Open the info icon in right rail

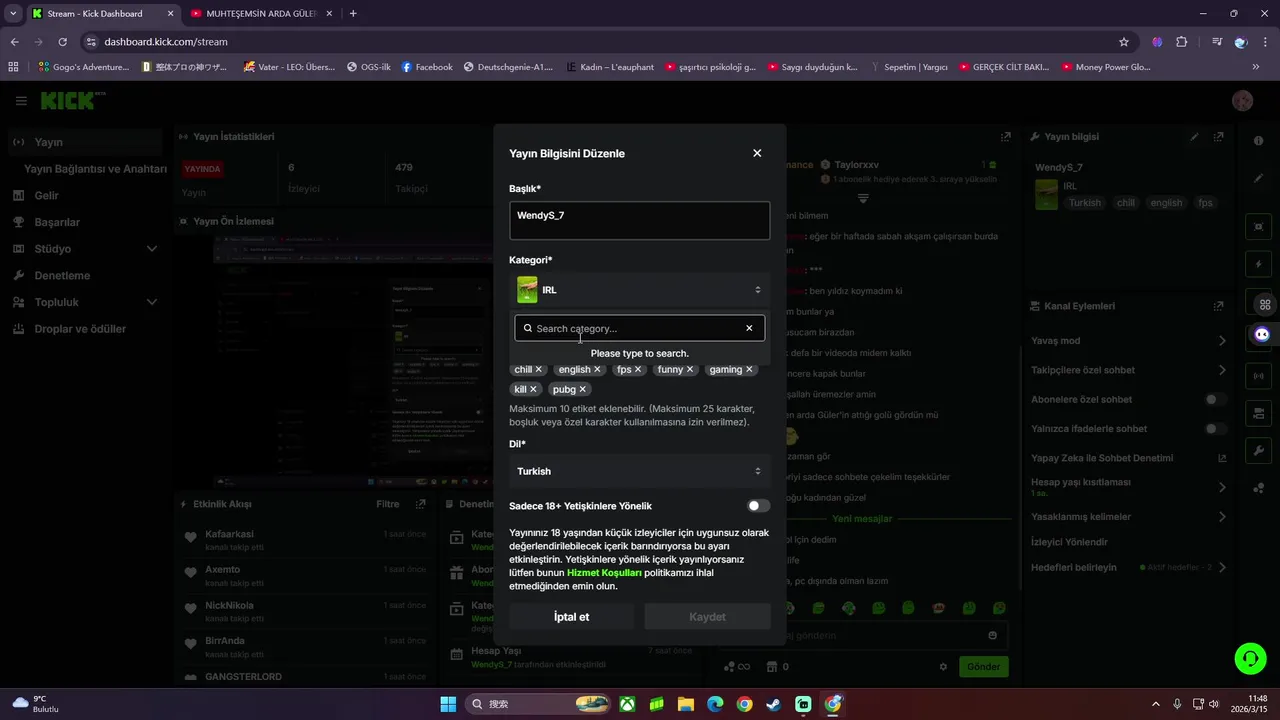[1259, 141]
